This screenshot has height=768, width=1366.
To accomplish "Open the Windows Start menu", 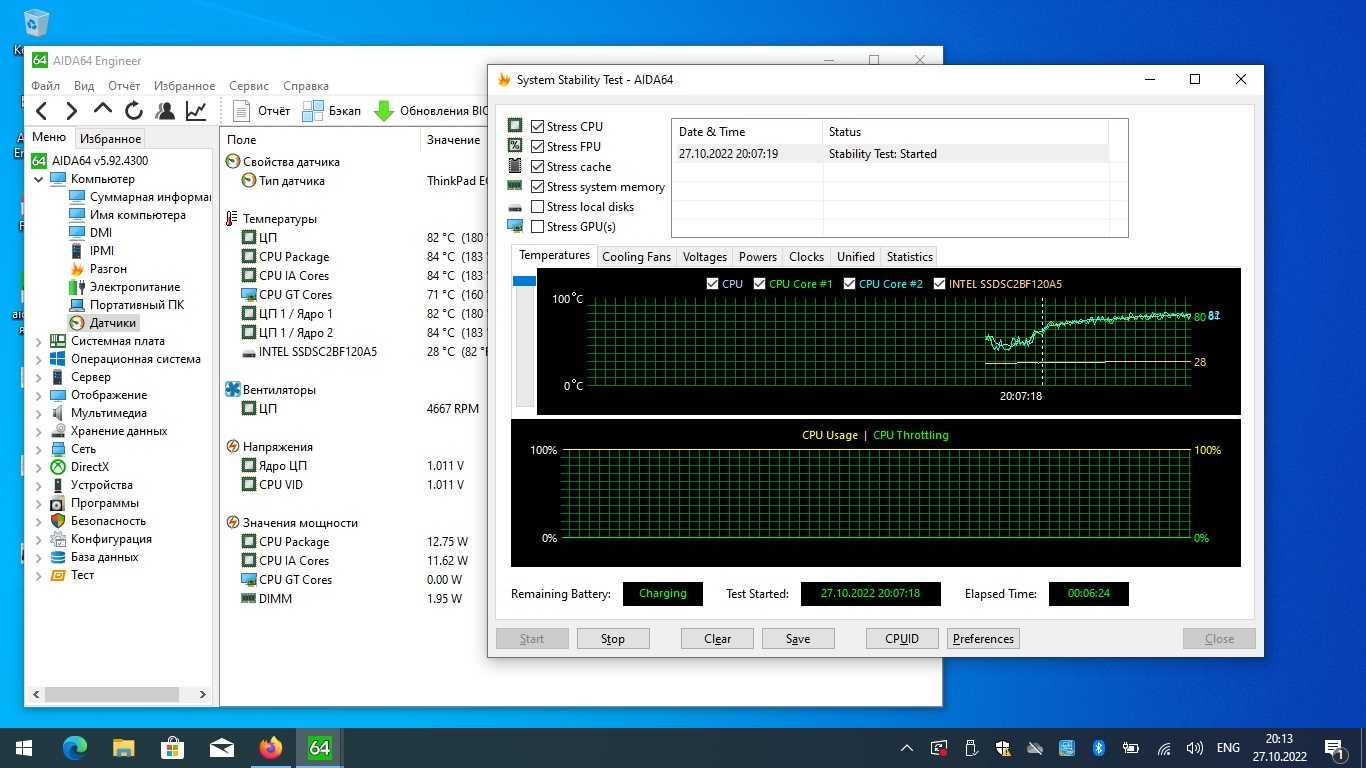I will [24, 747].
